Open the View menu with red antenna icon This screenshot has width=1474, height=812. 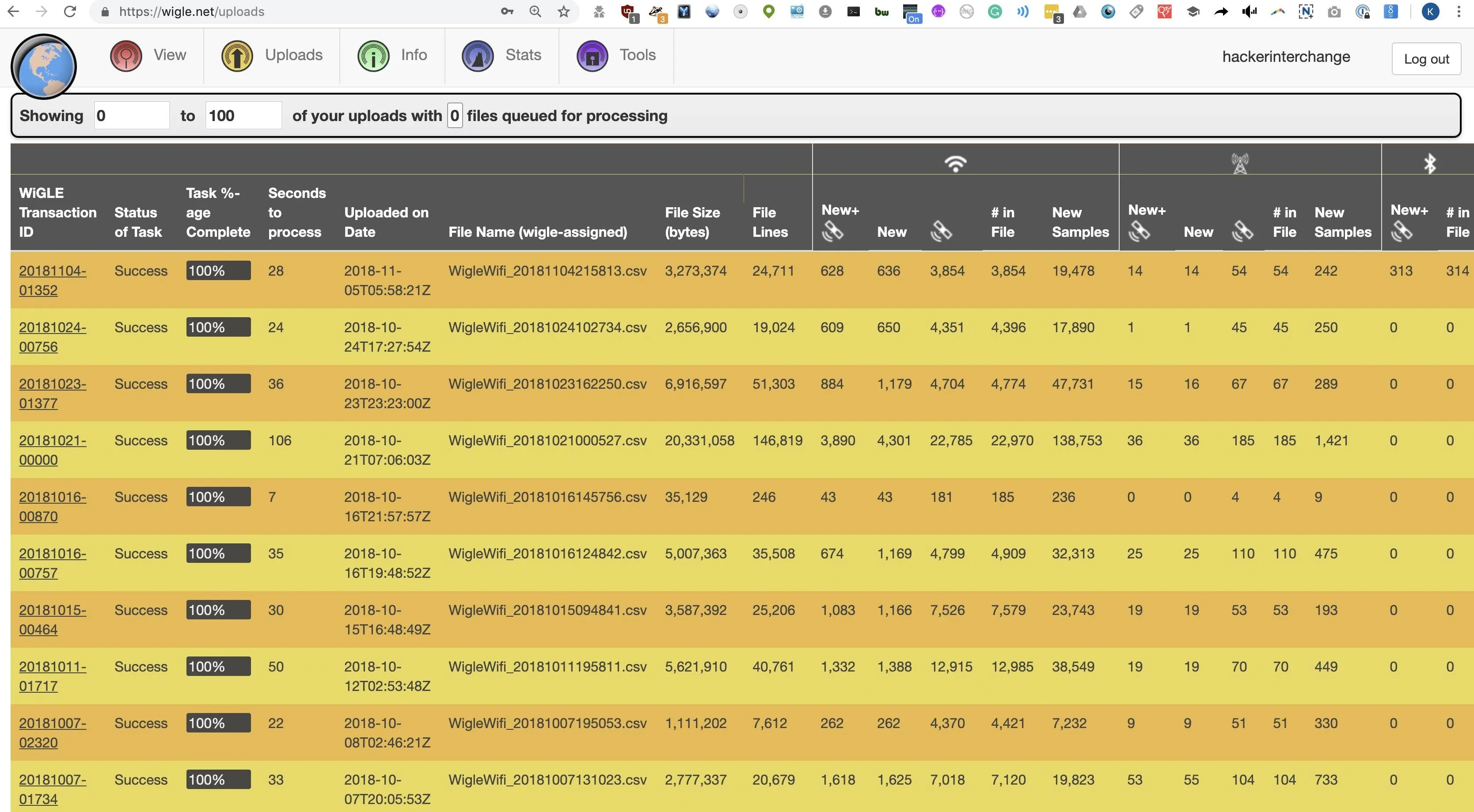148,56
